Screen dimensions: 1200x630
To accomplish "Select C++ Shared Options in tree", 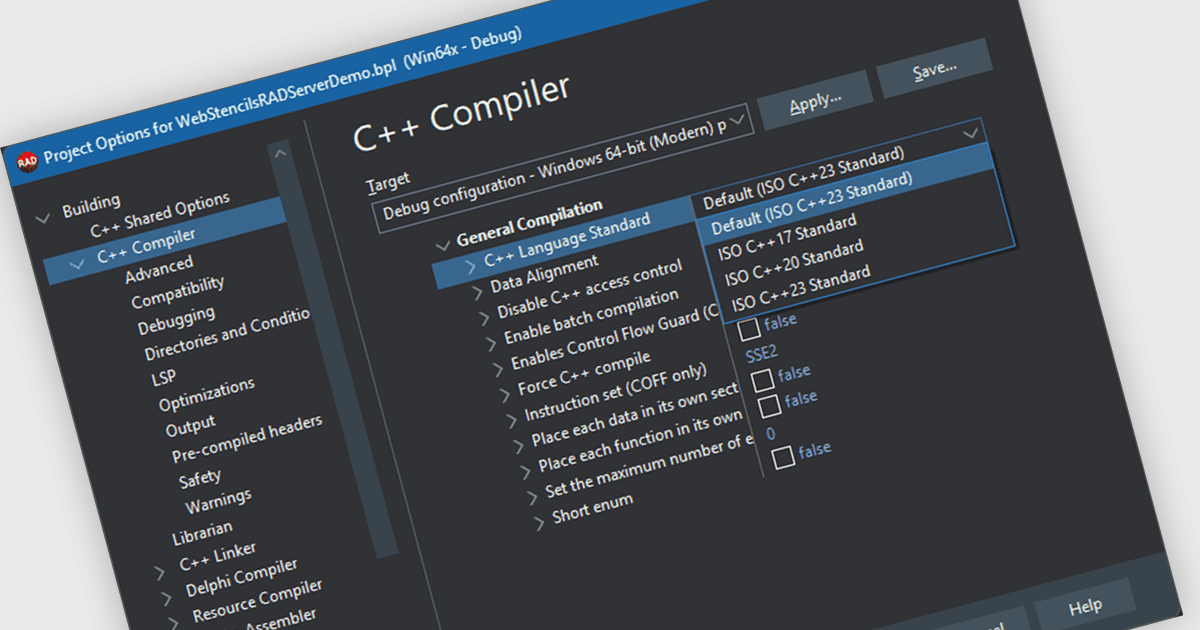I will (x=160, y=215).
